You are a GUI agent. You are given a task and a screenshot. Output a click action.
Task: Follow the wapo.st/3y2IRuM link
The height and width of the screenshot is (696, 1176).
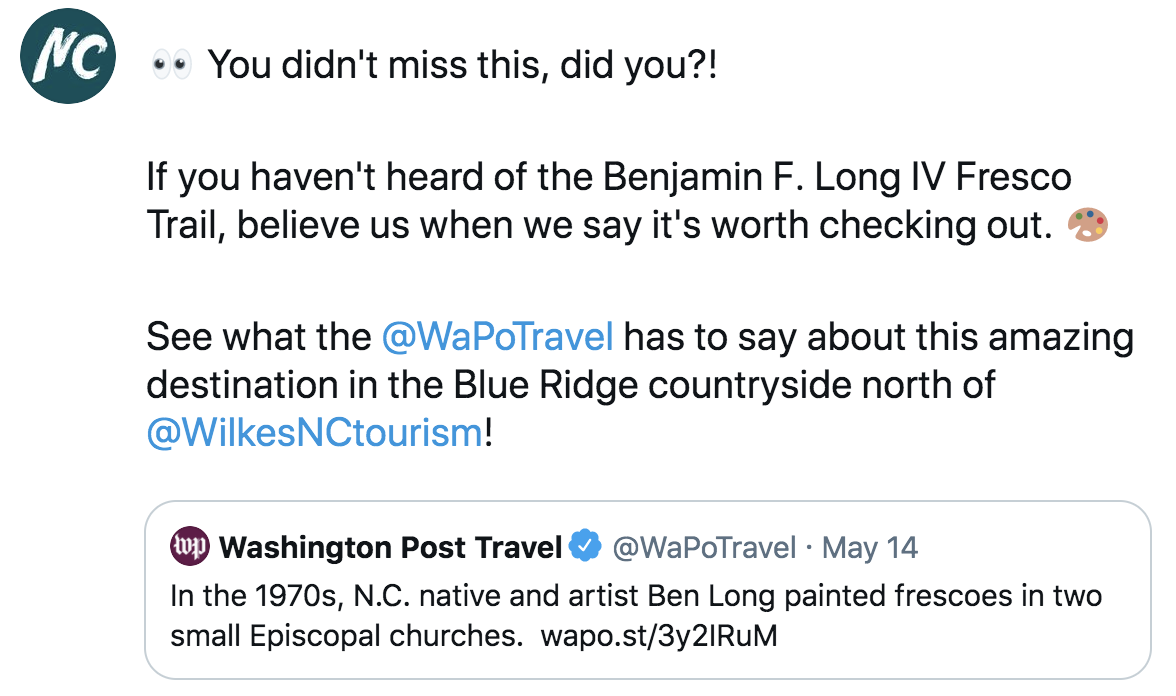(x=658, y=636)
